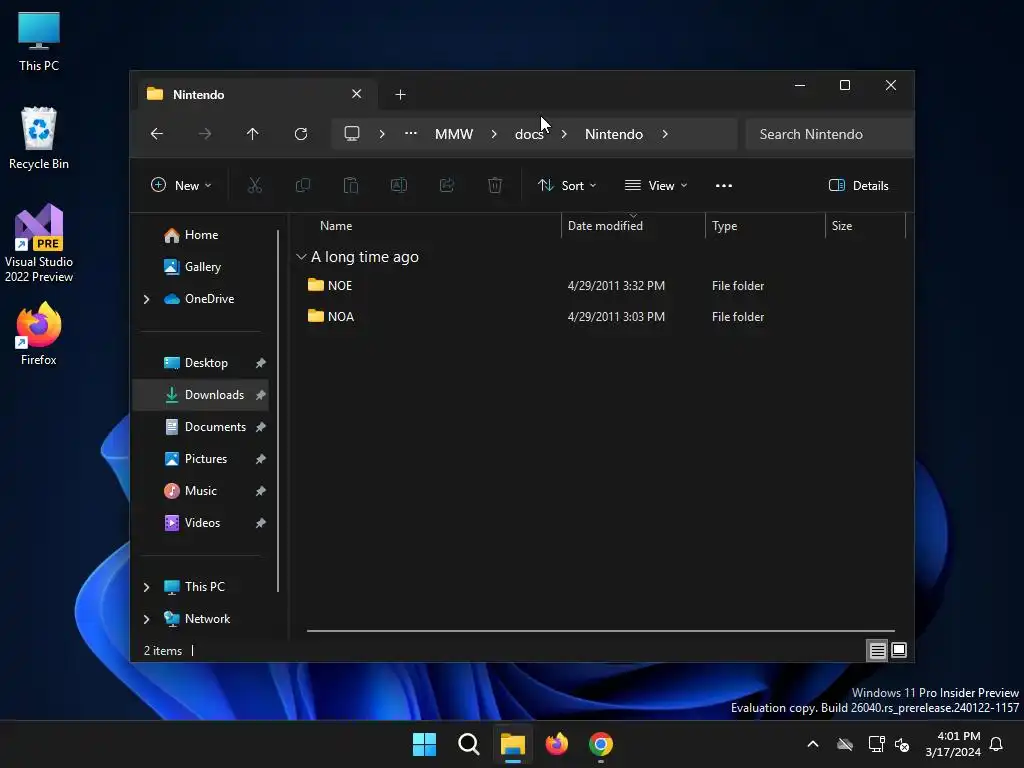Screen dimensions: 1024x768
Task: Click the Share icon in toolbar
Action: [447, 185]
